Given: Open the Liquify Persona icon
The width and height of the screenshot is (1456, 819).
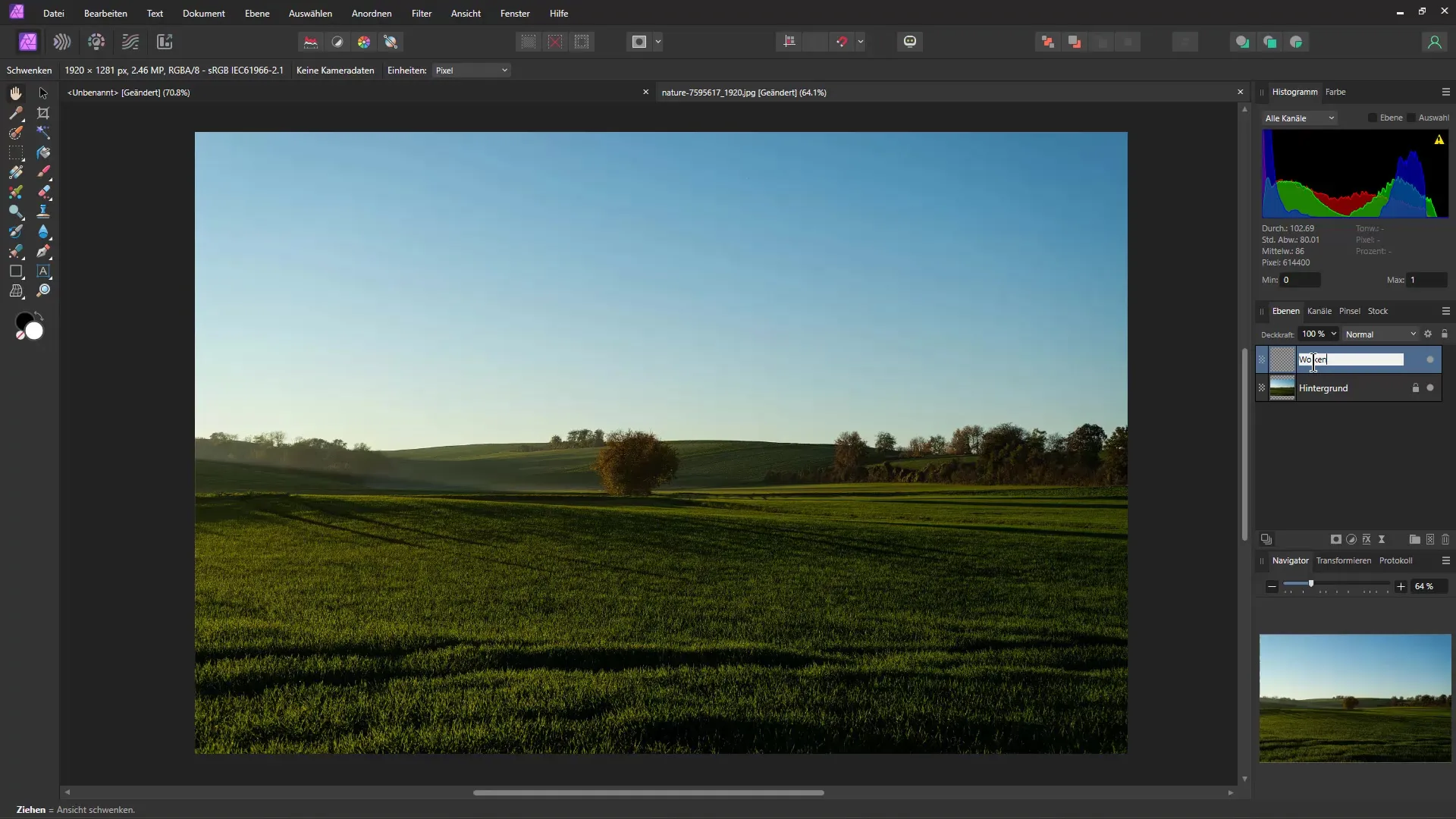Looking at the screenshot, I should 62,42.
